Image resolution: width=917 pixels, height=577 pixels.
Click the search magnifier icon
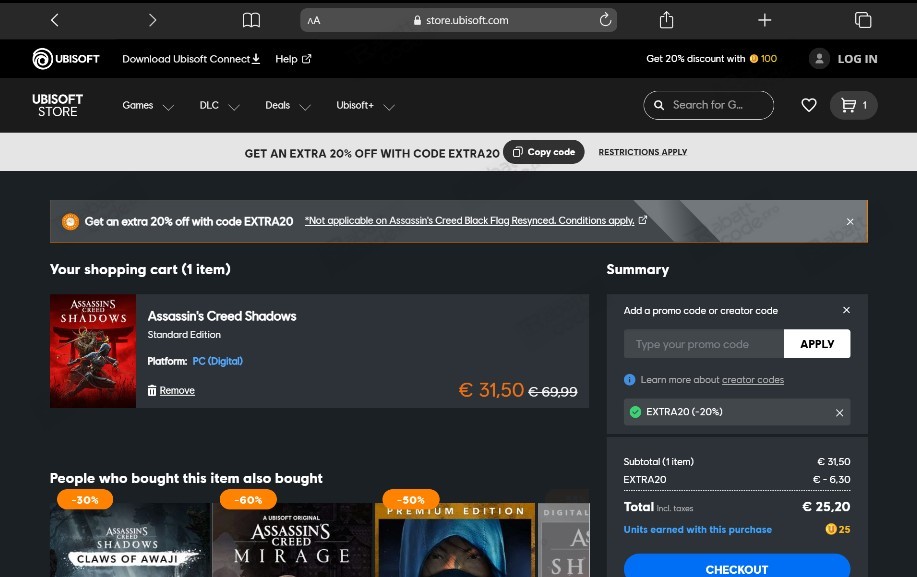point(659,105)
